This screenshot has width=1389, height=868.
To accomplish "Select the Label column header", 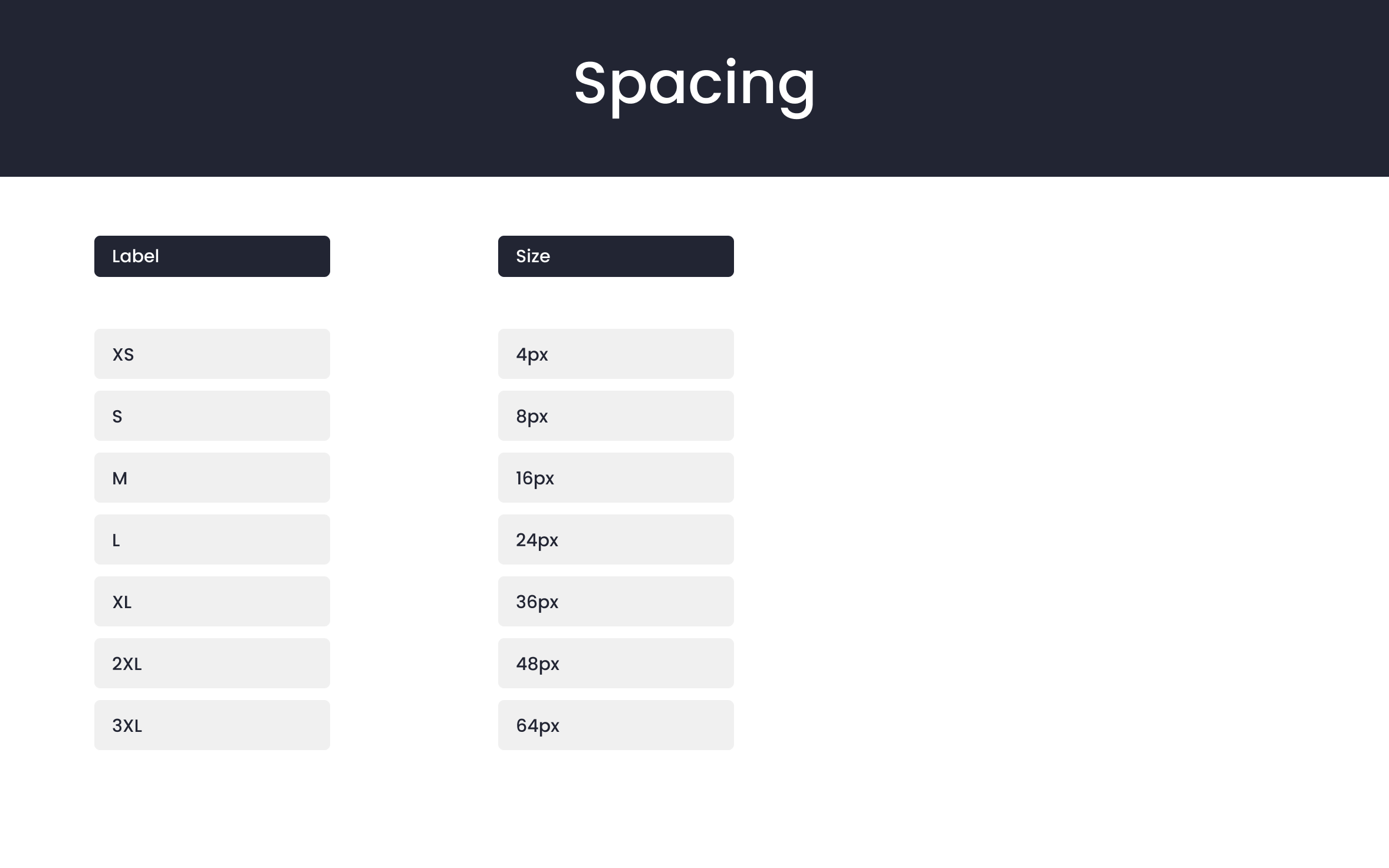I will tap(212, 256).
